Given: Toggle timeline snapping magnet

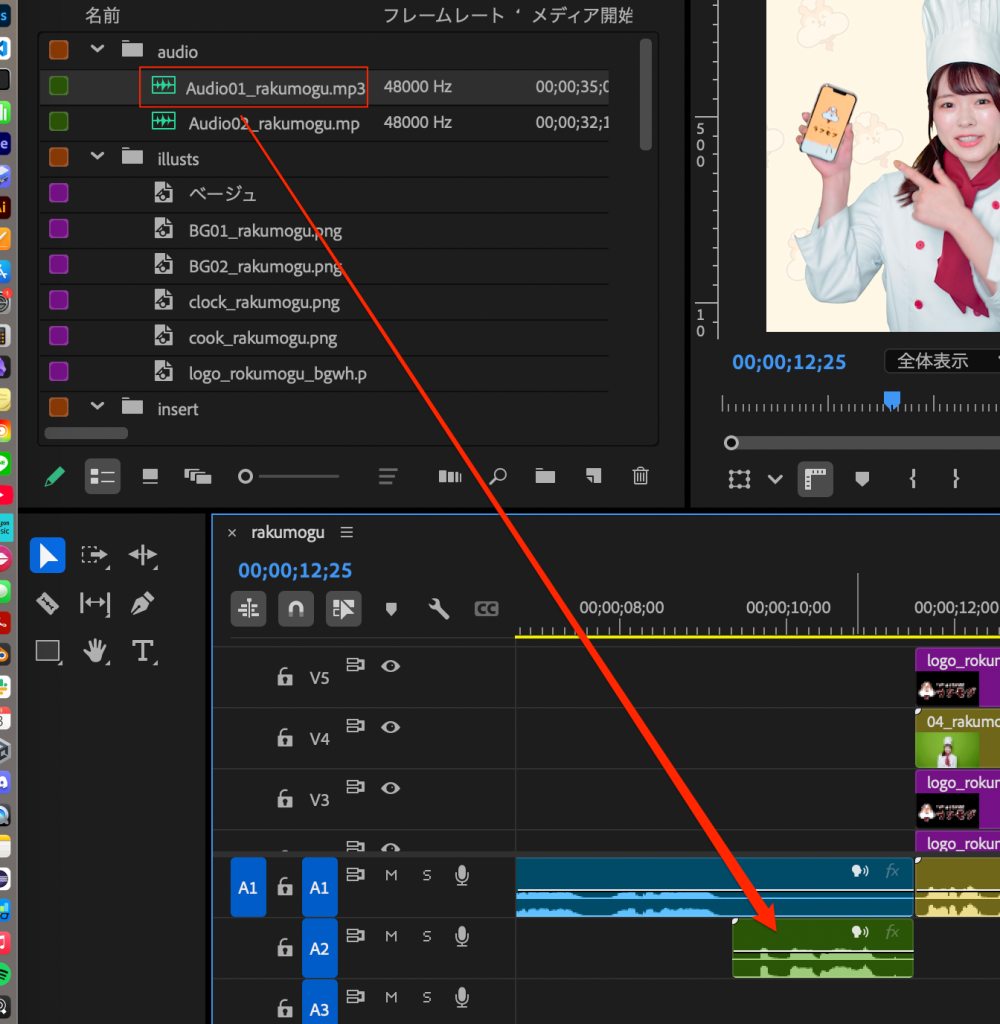Looking at the screenshot, I should [295, 608].
